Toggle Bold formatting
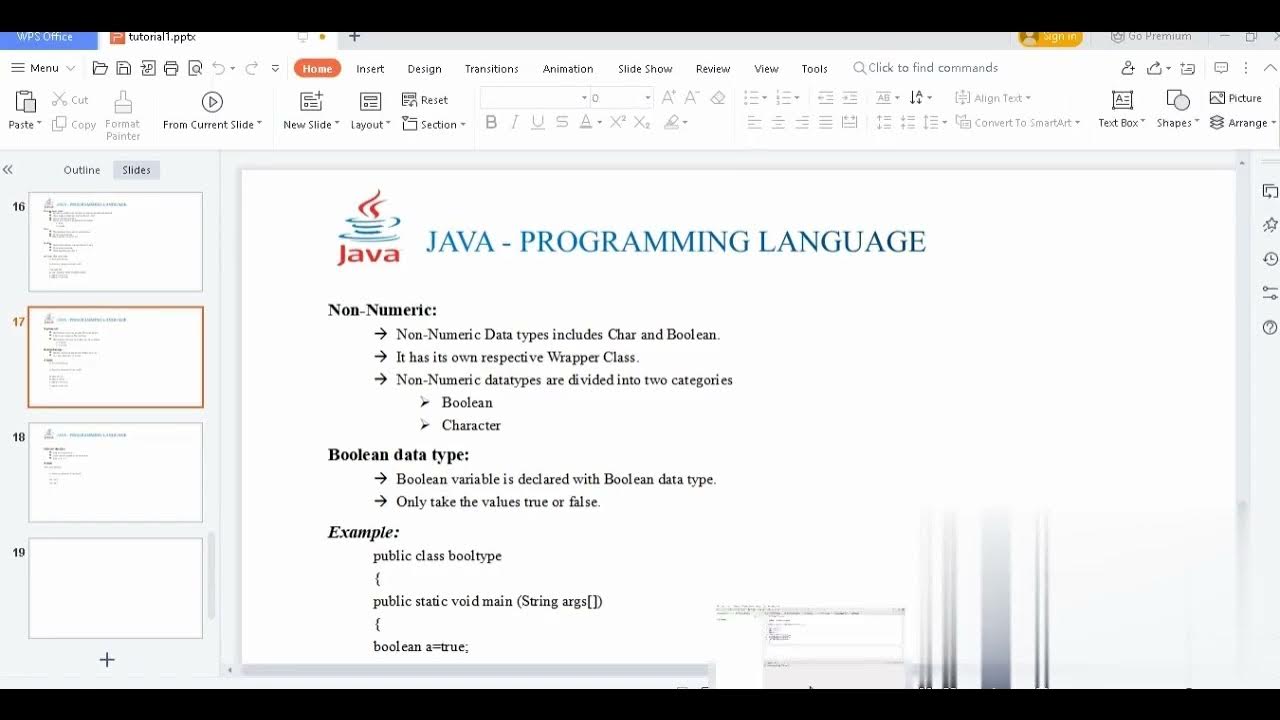This screenshot has height=720, width=1280. 491,122
